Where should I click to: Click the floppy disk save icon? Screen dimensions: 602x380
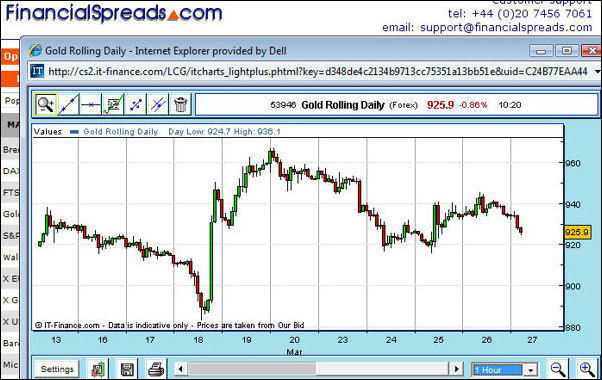pyautogui.click(x=127, y=369)
